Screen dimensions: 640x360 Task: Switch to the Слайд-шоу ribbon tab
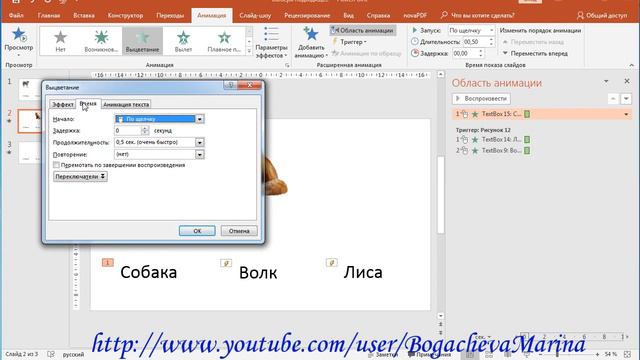point(255,16)
